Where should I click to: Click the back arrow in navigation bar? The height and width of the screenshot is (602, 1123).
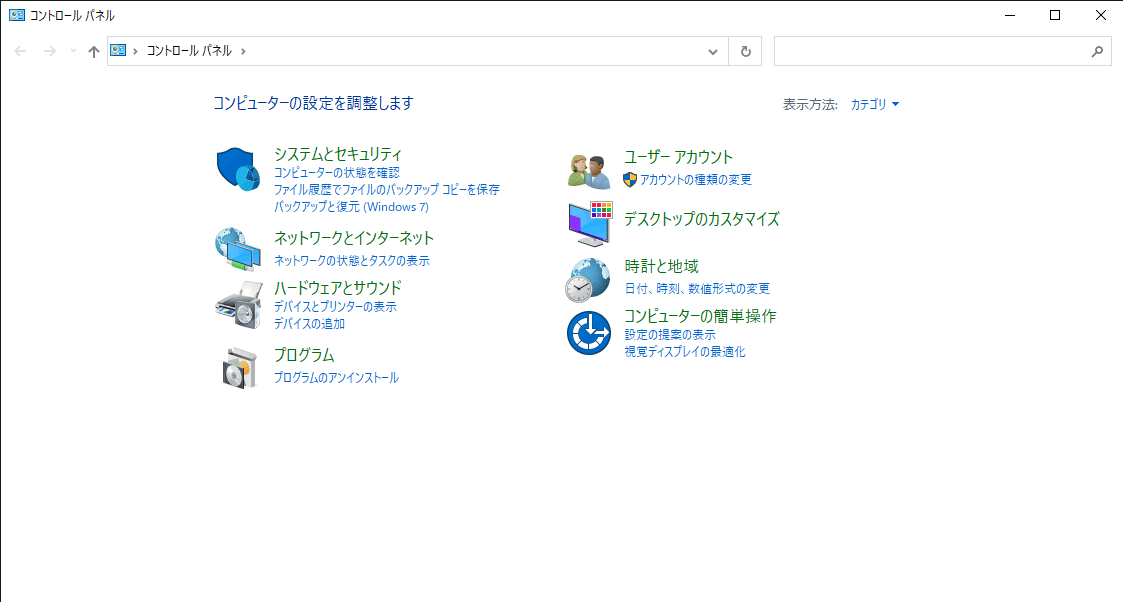20,51
